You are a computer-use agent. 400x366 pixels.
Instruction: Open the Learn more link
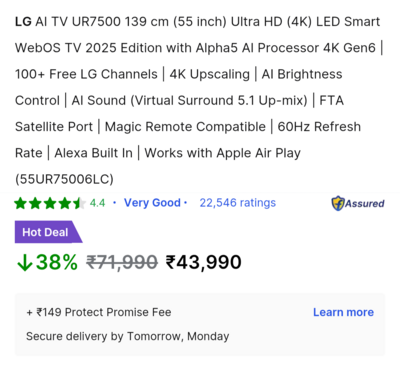coord(343,312)
